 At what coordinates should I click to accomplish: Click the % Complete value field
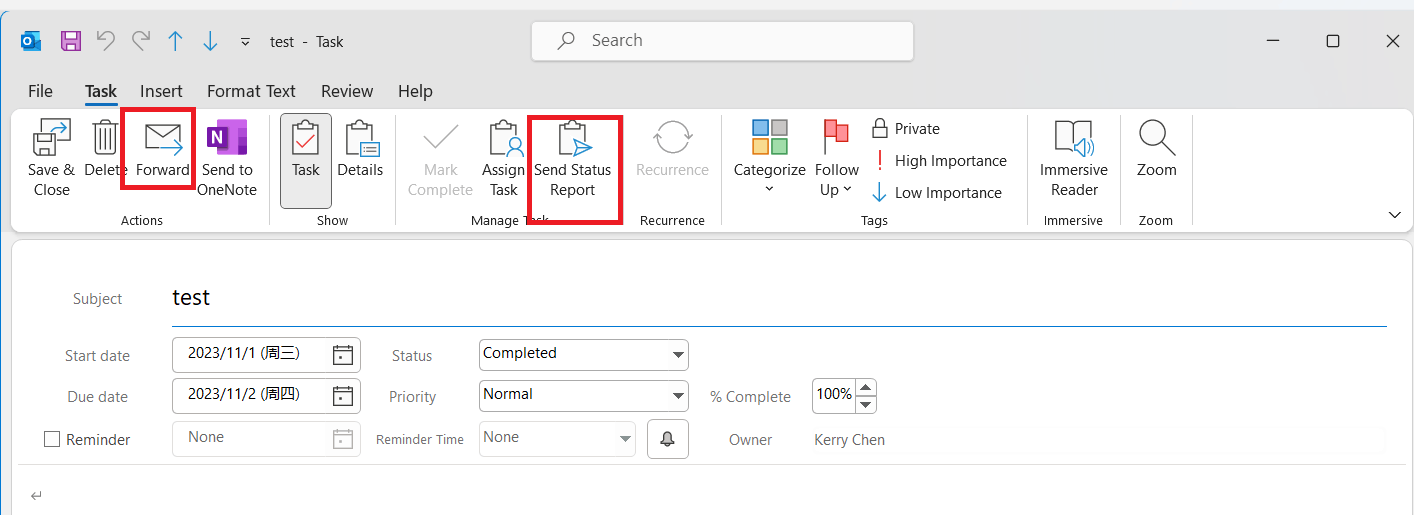pos(834,395)
